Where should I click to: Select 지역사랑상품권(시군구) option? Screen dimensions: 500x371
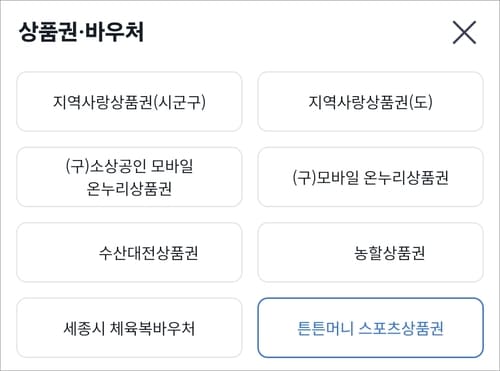129,102
